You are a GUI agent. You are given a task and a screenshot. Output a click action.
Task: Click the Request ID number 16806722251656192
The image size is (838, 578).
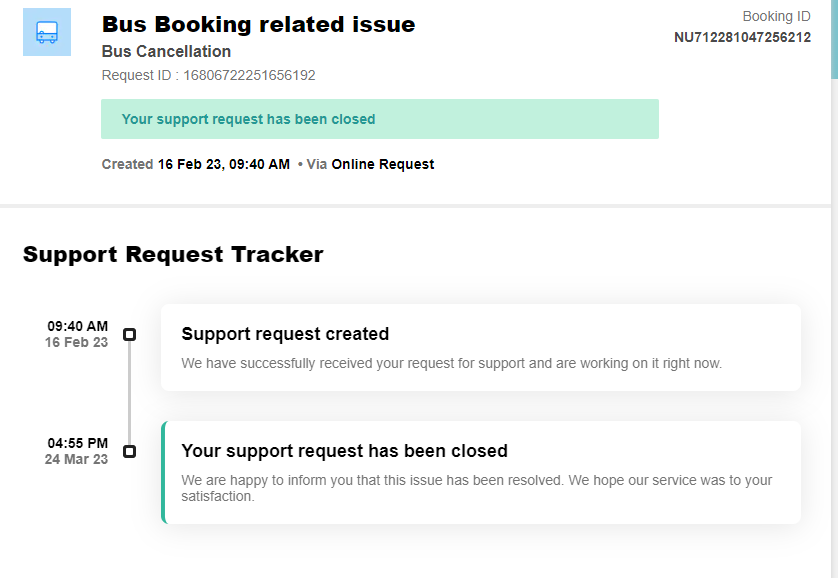tap(249, 76)
